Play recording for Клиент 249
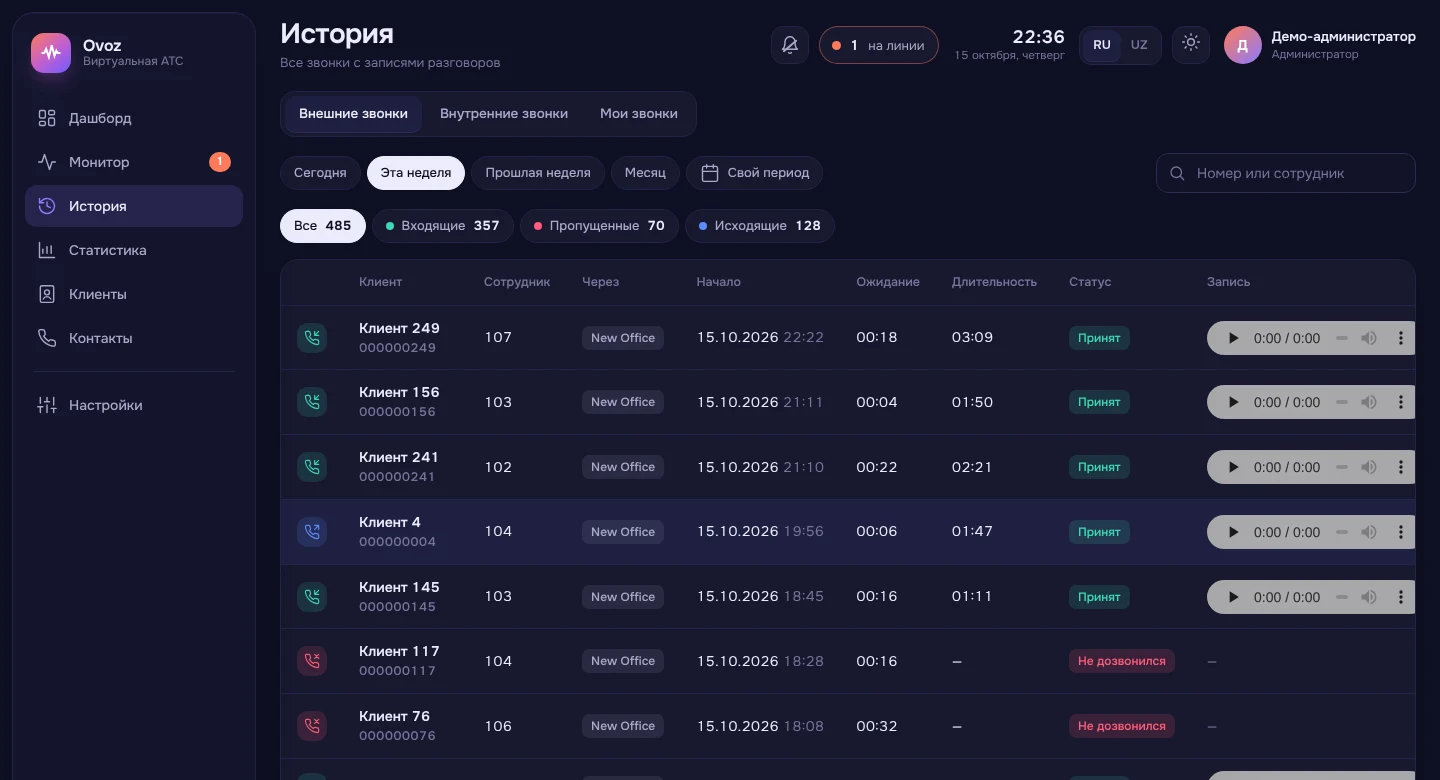Screen dimensions: 1440x780 1234,338
